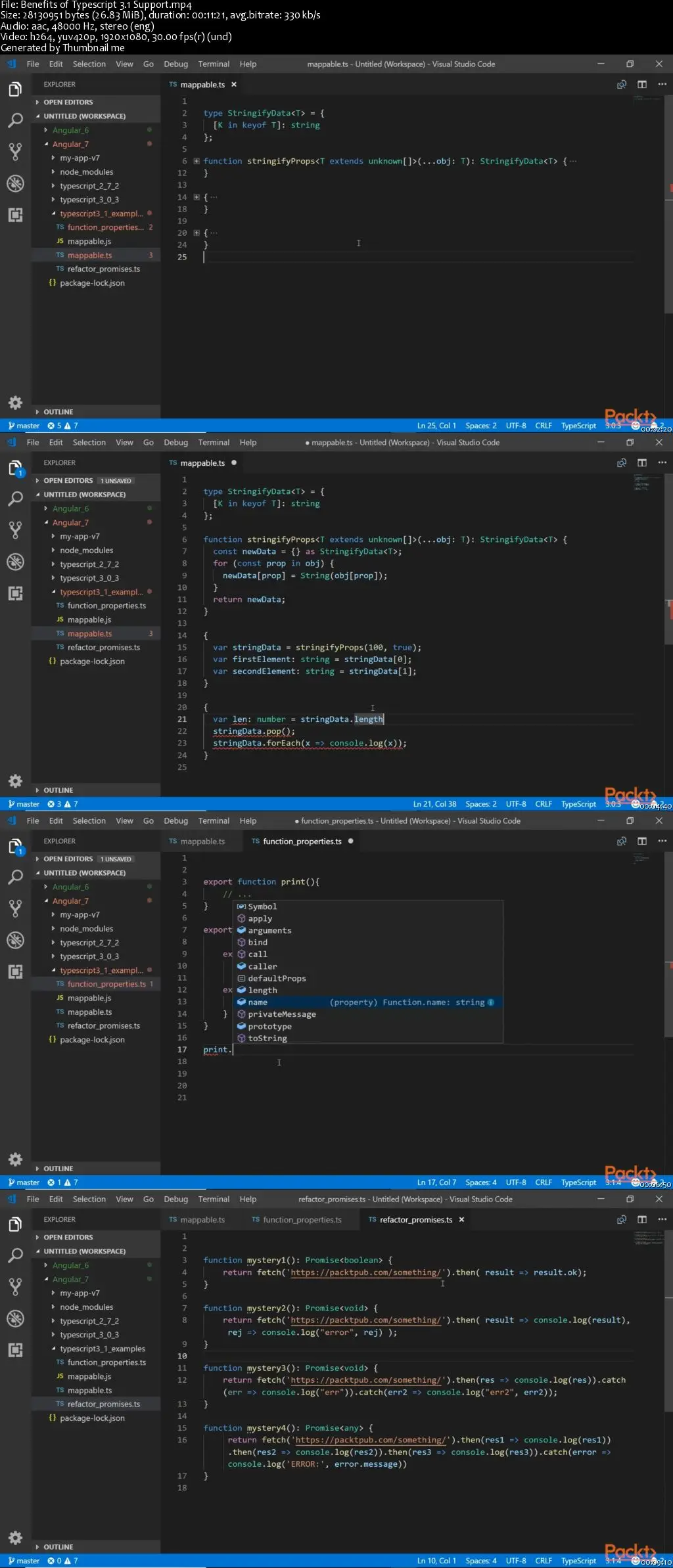Open Search icon in function_properties.ts window
Screen dimensions: 673x1568
pyautogui.click(x=15, y=877)
